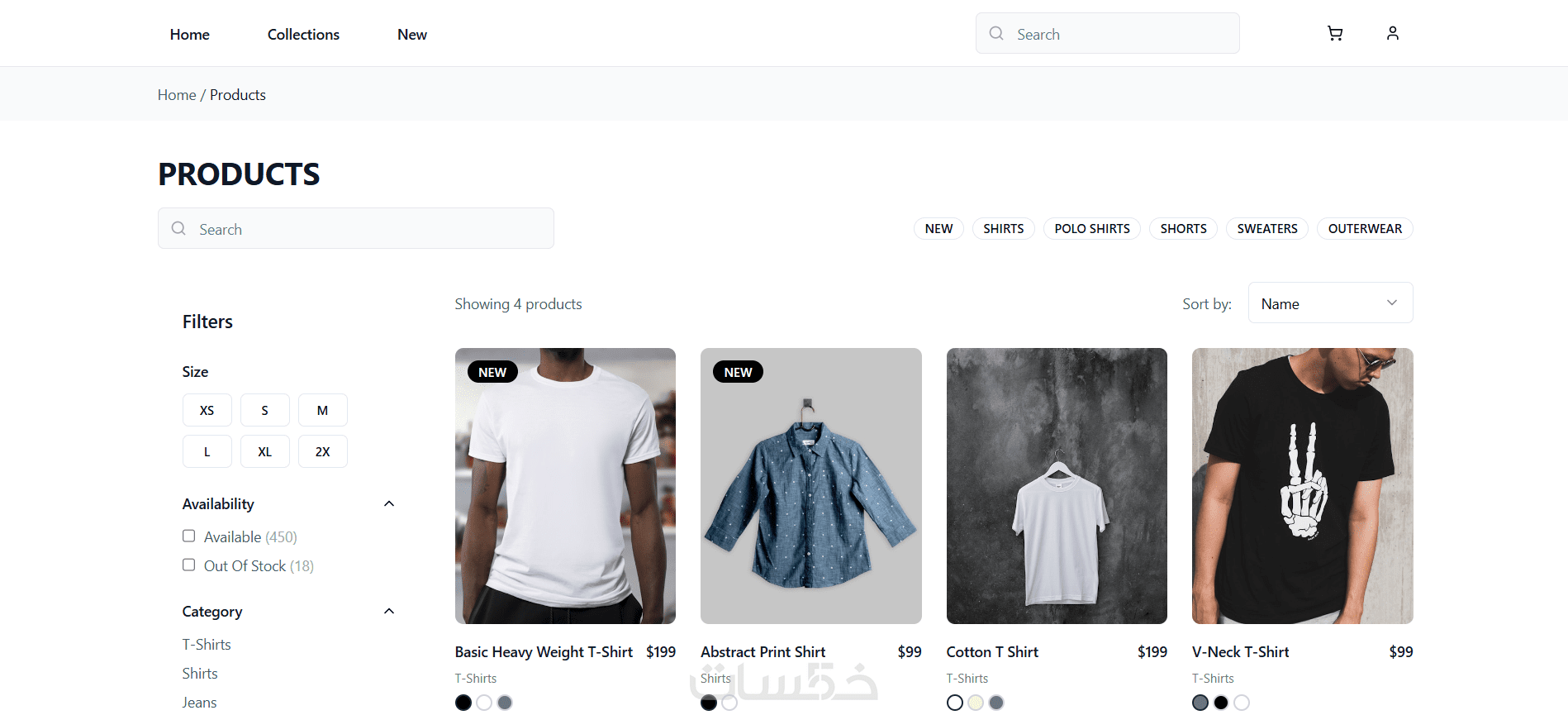Screen dimensions: 1568x715
Task: Filter by POLO SHIRTS tag
Action: 1091,229
